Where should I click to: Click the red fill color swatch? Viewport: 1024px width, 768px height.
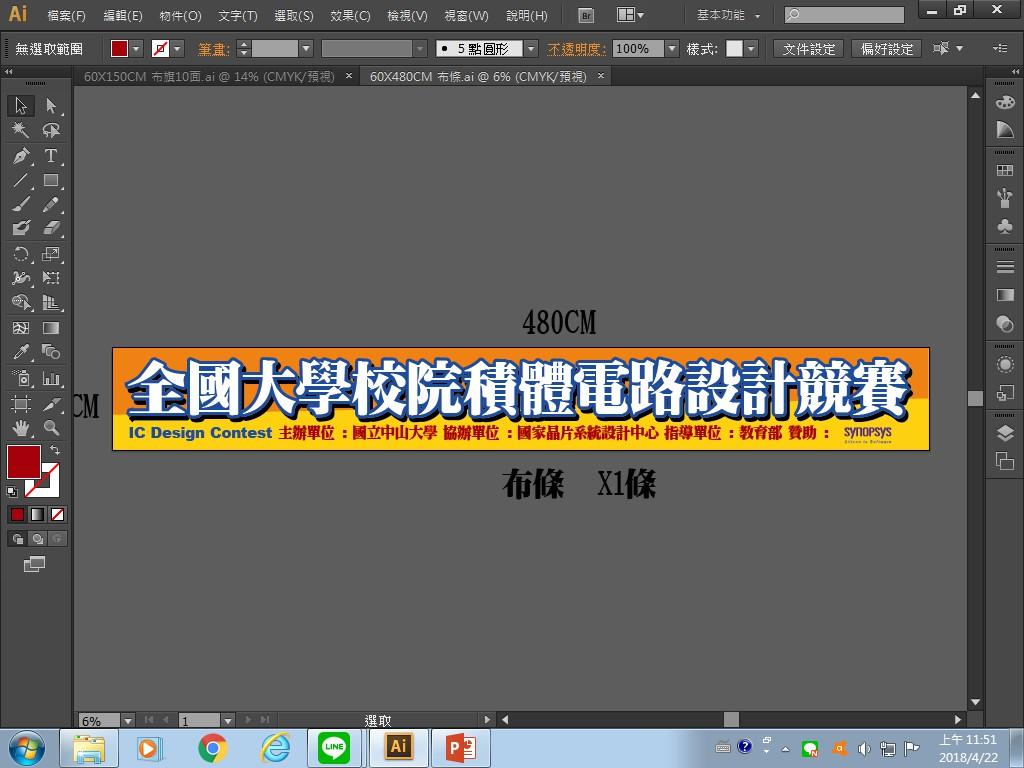click(24, 461)
